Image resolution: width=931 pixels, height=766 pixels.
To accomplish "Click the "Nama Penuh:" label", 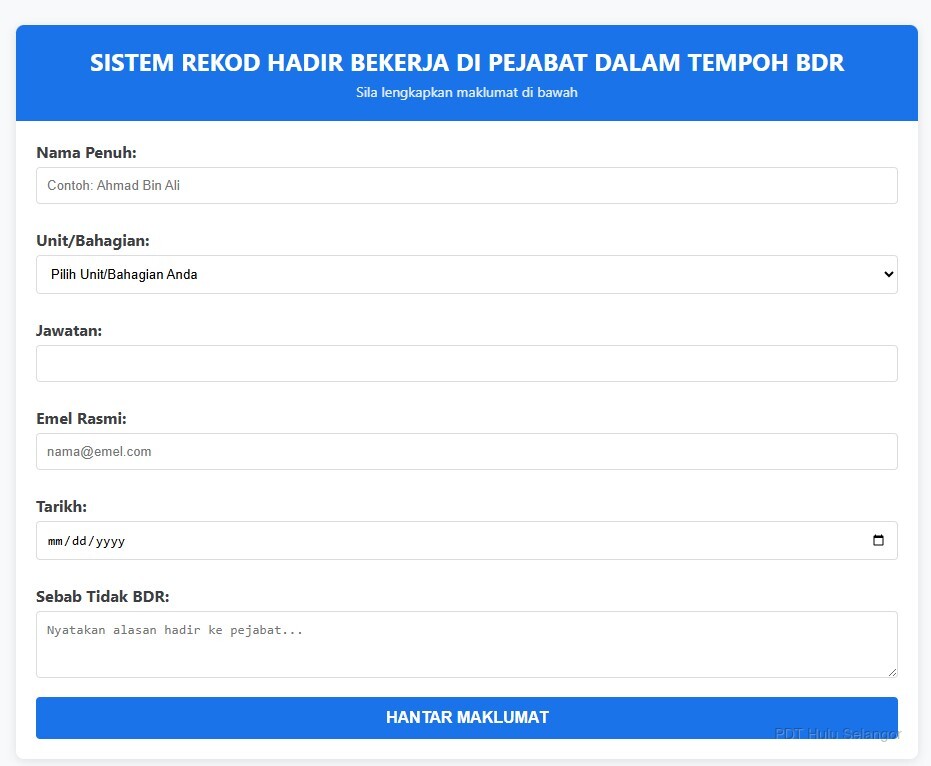I will pos(86,153).
